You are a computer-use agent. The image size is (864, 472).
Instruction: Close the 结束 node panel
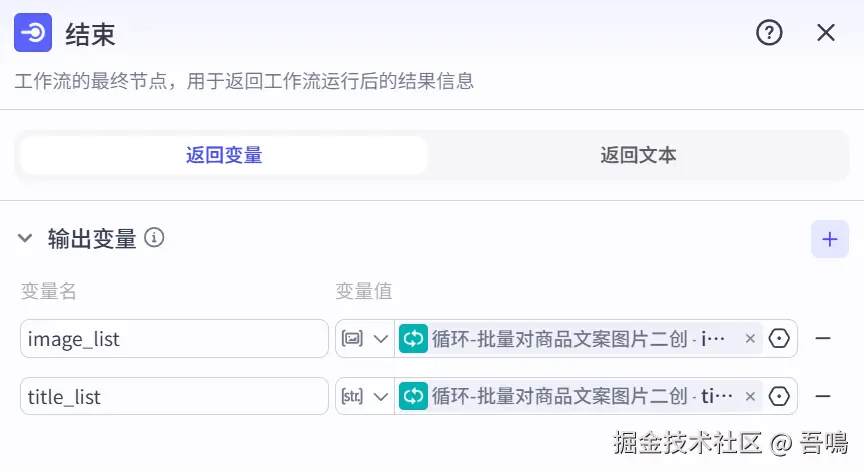coord(826,33)
